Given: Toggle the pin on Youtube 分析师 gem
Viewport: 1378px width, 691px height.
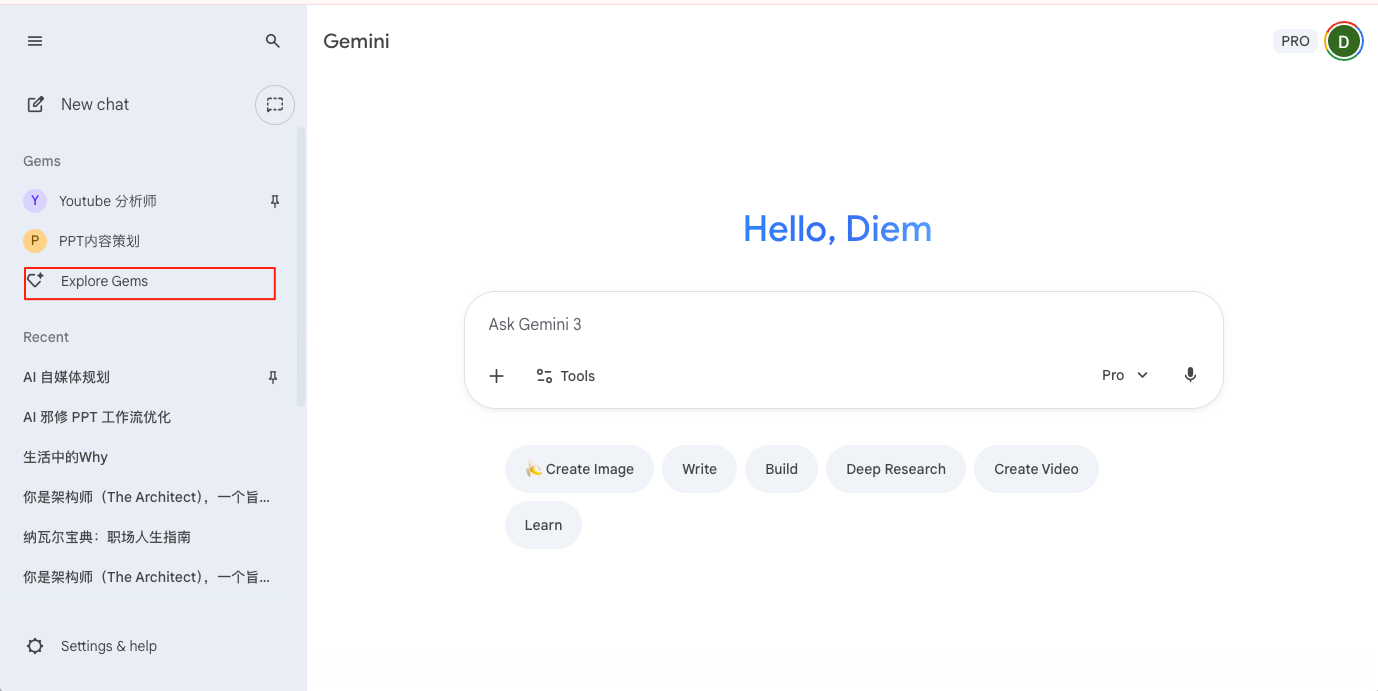Looking at the screenshot, I should pos(275,201).
